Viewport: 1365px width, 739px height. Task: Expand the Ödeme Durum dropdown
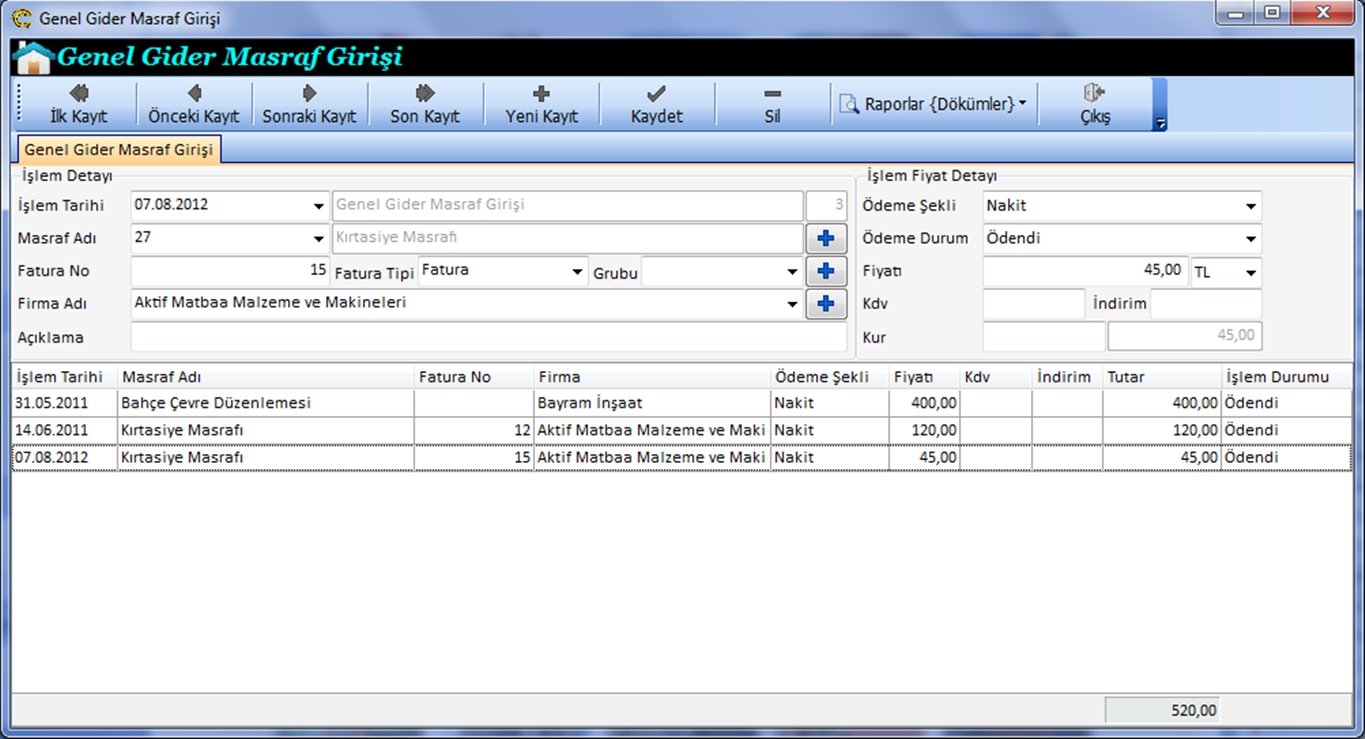click(1250, 240)
